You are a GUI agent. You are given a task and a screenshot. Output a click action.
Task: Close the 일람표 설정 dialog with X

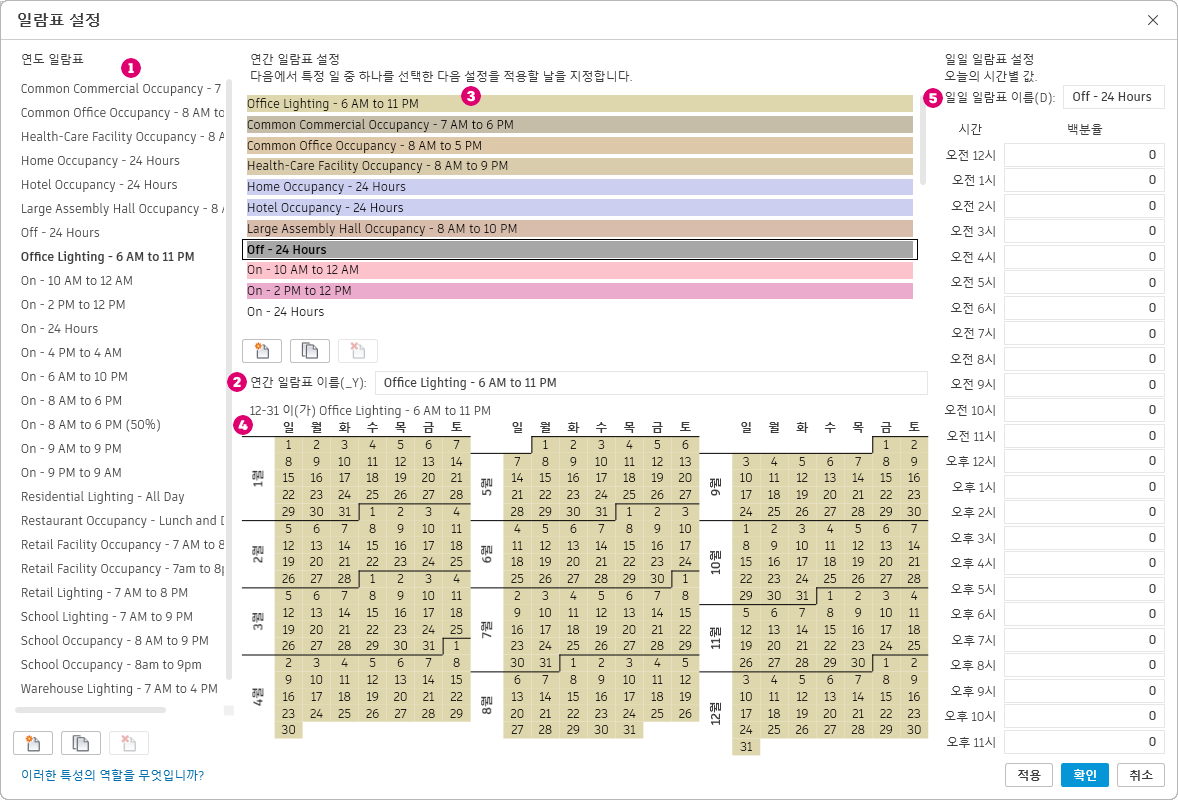(x=1152, y=20)
